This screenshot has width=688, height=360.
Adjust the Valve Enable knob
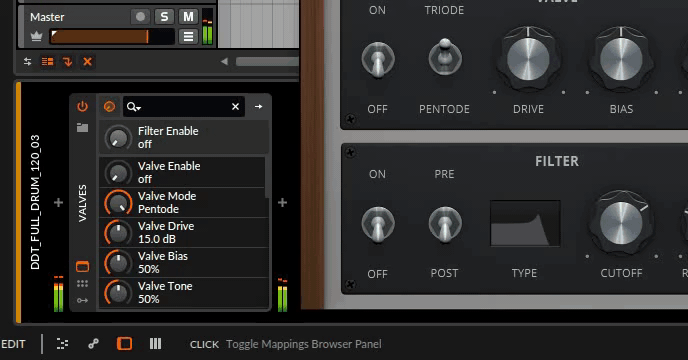click(118, 173)
